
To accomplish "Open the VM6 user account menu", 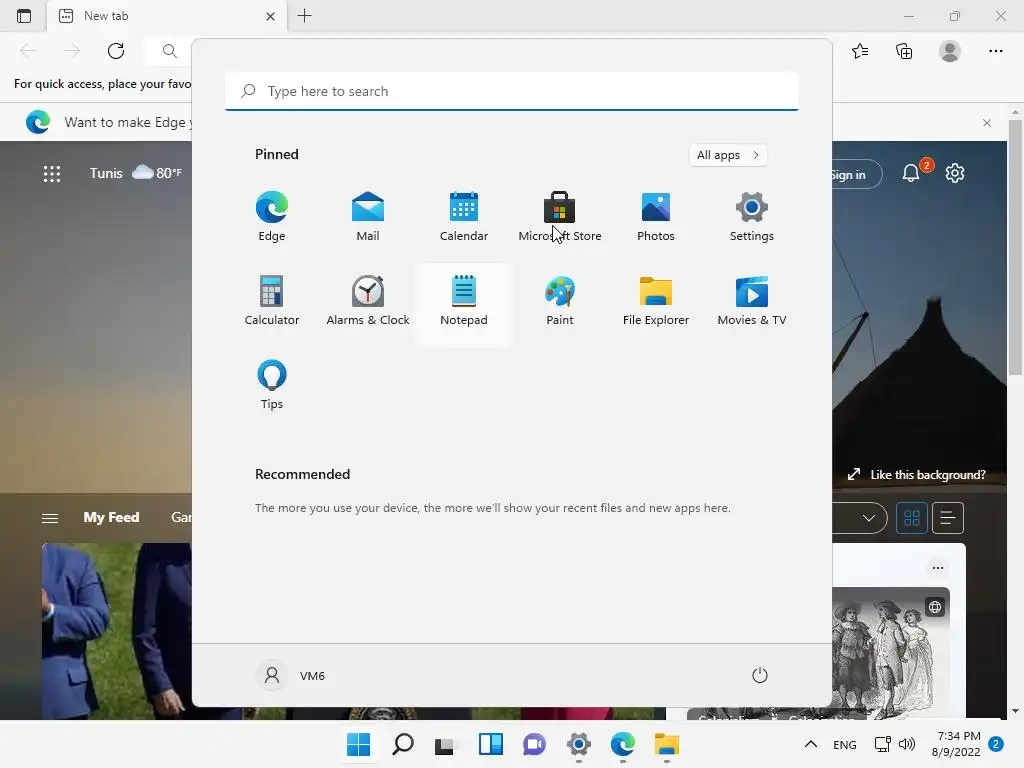I will (291, 675).
